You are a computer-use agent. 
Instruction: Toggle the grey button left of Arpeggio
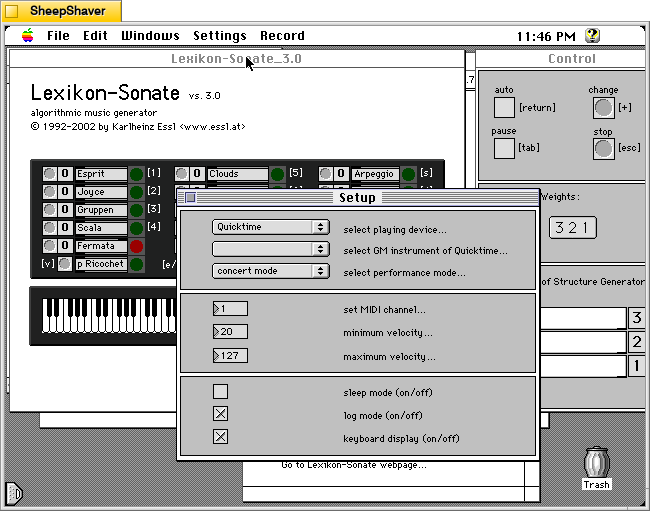point(325,174)
